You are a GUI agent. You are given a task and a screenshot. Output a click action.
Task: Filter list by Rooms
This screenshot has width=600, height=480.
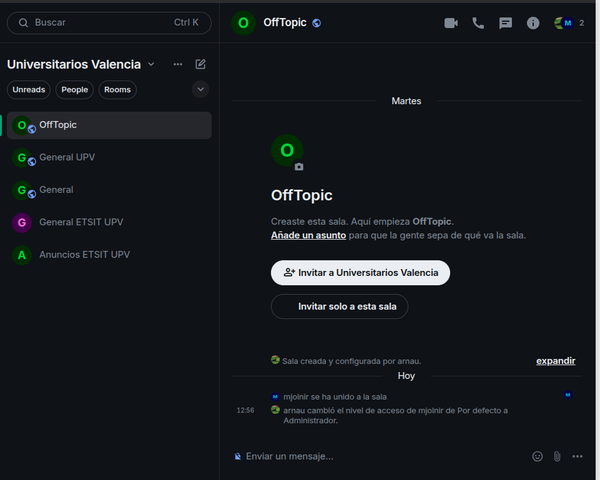click(117, 90)
